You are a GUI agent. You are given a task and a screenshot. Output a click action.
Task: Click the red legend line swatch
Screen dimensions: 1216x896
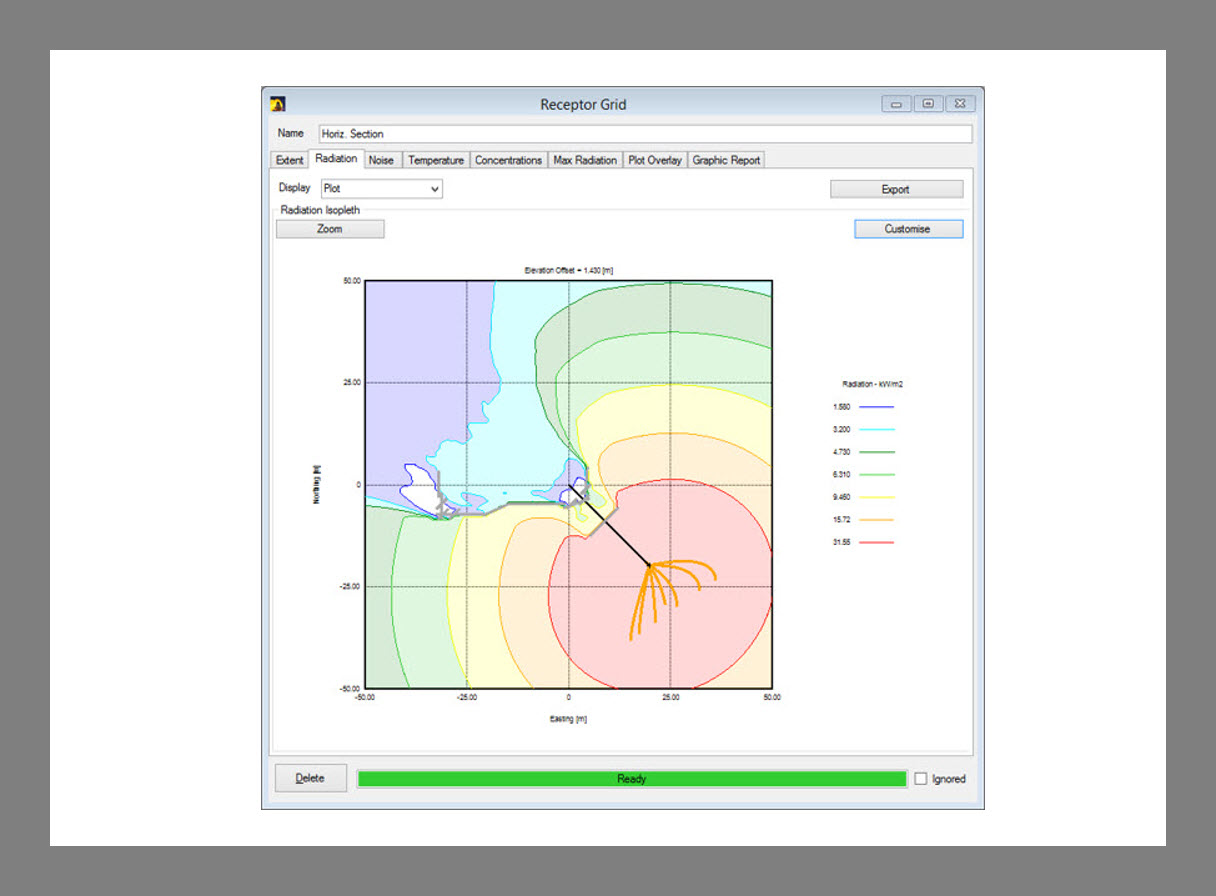click(876, 542)
